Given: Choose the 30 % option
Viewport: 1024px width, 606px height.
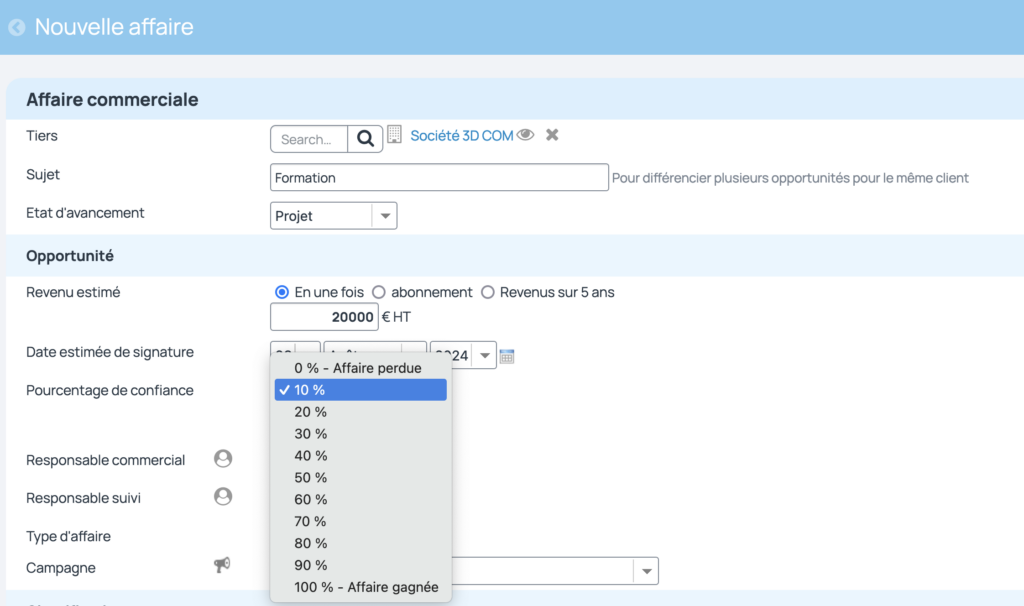Looking at the screenshot, I should [x=360, y=434].
